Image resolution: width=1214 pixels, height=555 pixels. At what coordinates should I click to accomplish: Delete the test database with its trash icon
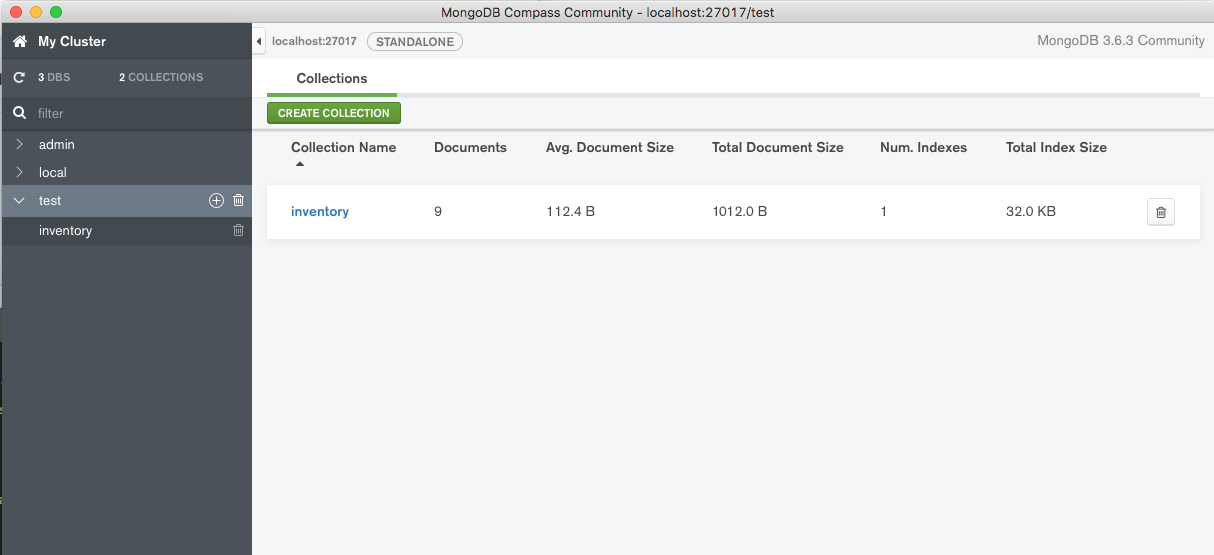[238, 200]
